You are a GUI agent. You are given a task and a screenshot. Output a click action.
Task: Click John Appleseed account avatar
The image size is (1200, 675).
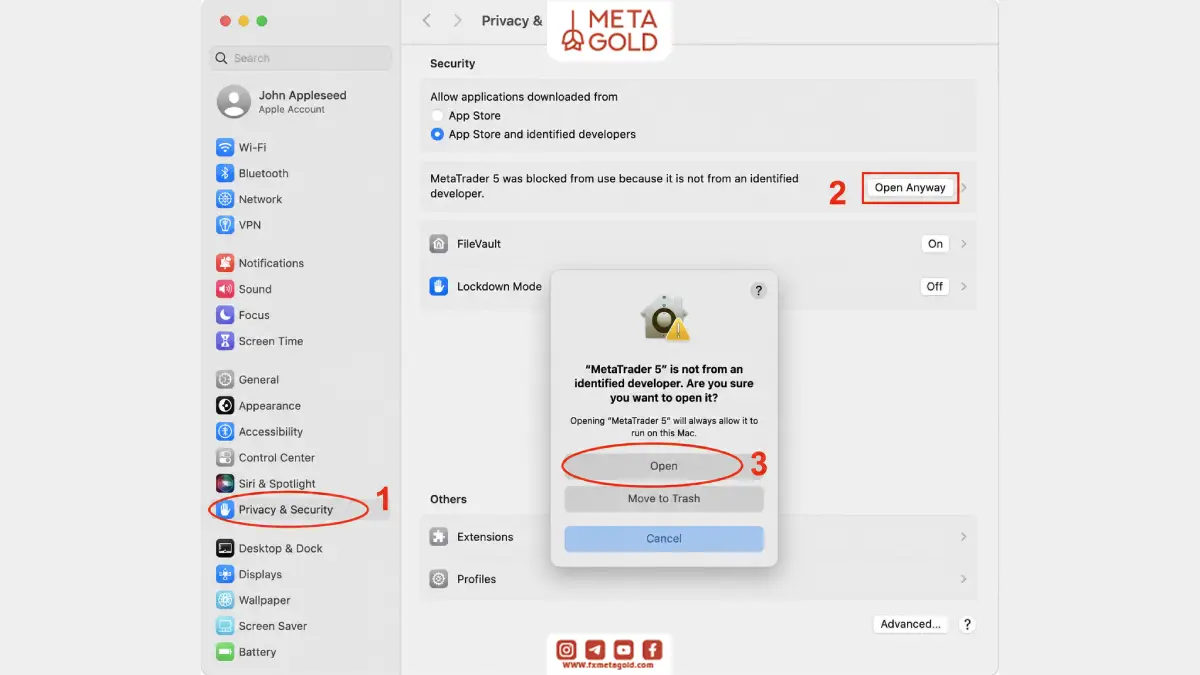[x=234, y=101]
